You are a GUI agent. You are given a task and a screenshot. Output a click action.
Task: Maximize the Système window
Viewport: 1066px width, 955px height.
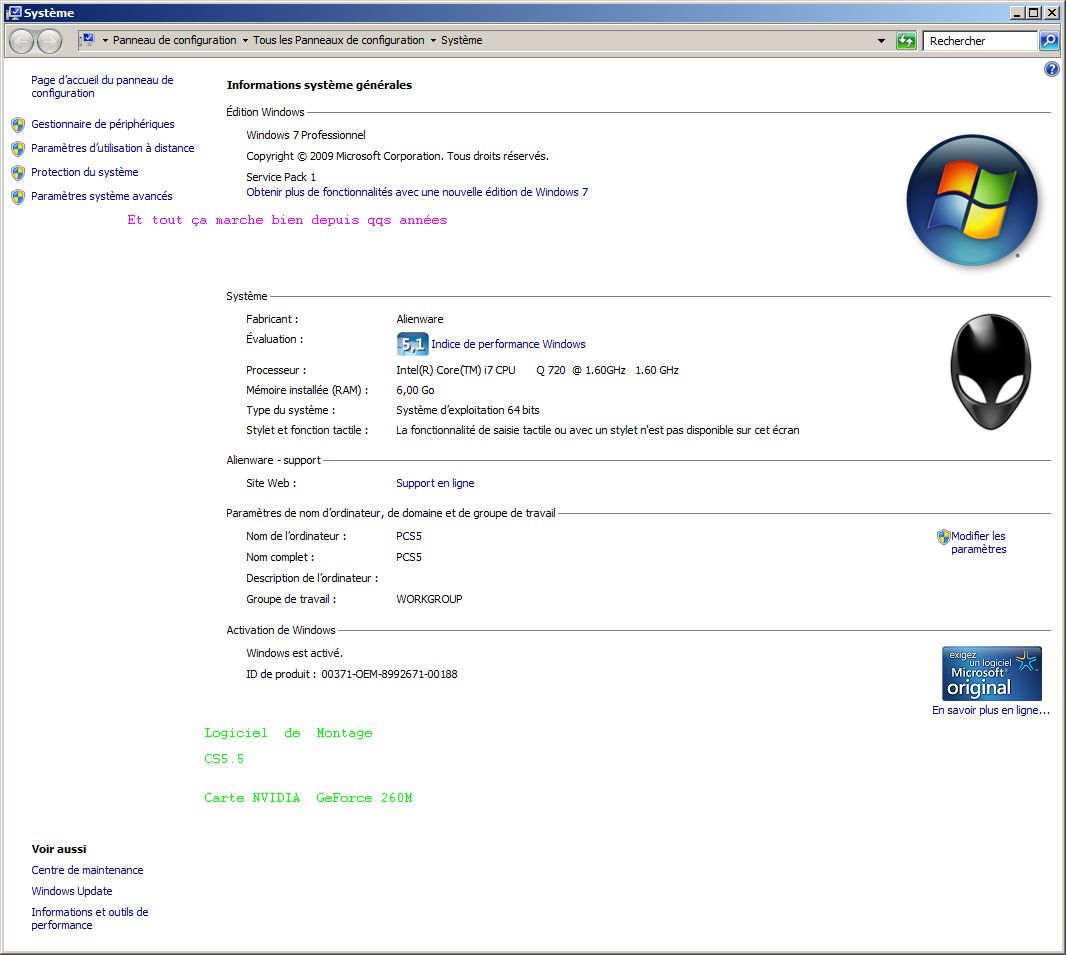(1033, 12)
